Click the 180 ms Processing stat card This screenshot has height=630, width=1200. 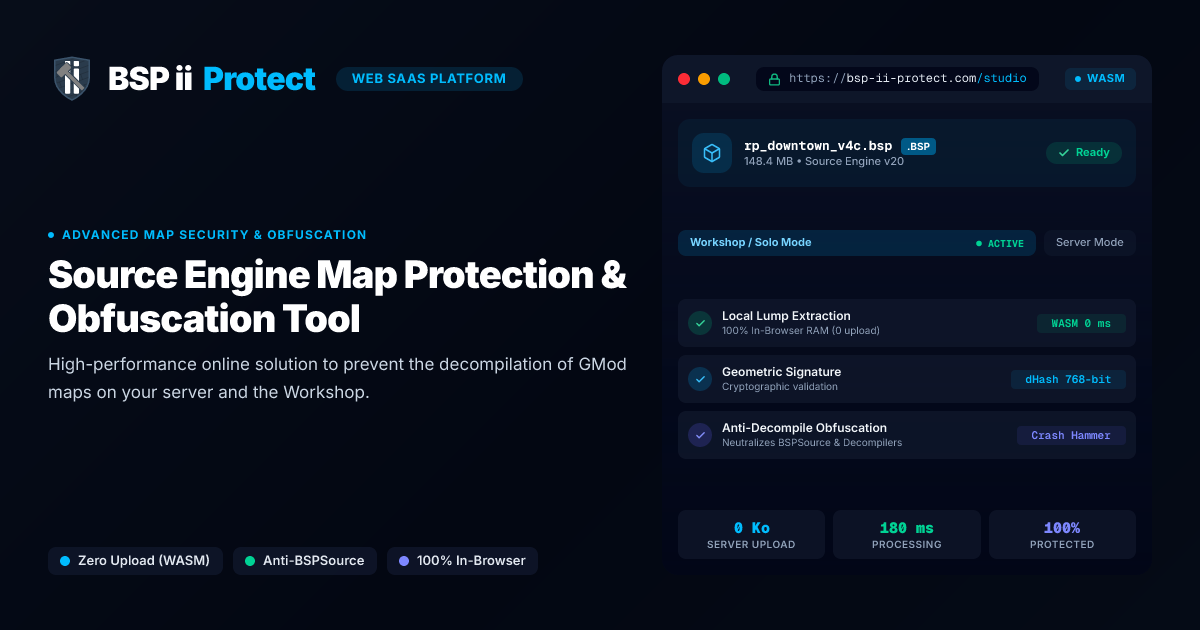(x=907, y=534)
